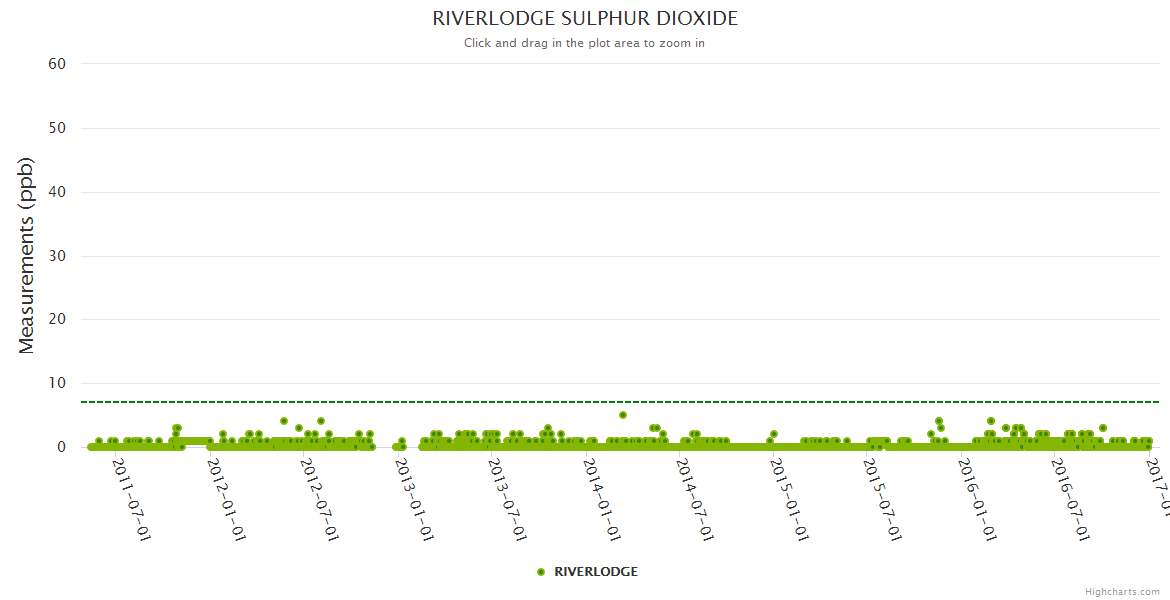The width and height of the screenshot is (1170, 600).
Task: Click the RIVERLODGE SULPHUR DIOXIDE chart title
Action: click(x=585, y=19)
